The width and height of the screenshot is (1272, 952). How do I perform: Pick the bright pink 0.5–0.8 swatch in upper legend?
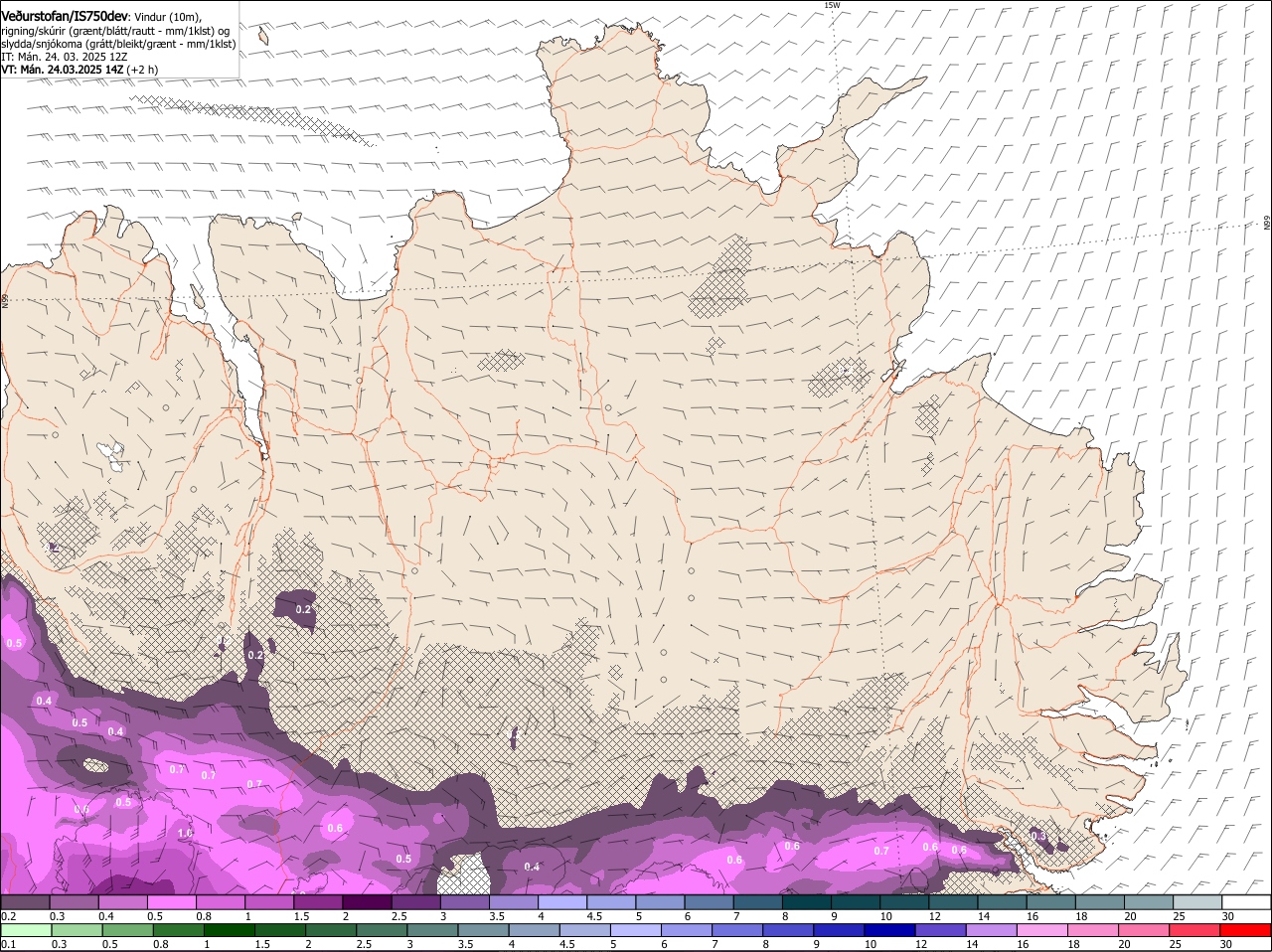(171, 901)
